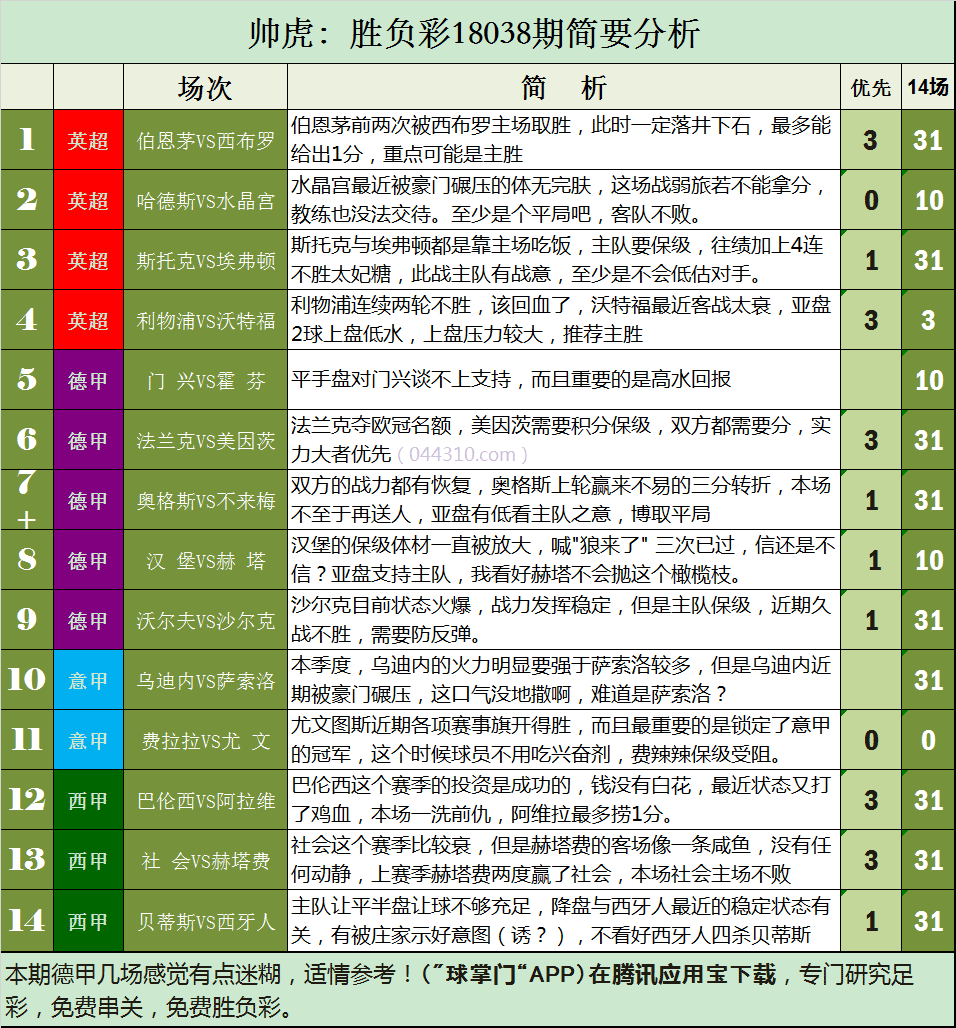Click the analysis starting 伯恩茅前两次被西布罗主场取胜
The height and width of the screenshot is (1028, 956).
tap(564, 140)
